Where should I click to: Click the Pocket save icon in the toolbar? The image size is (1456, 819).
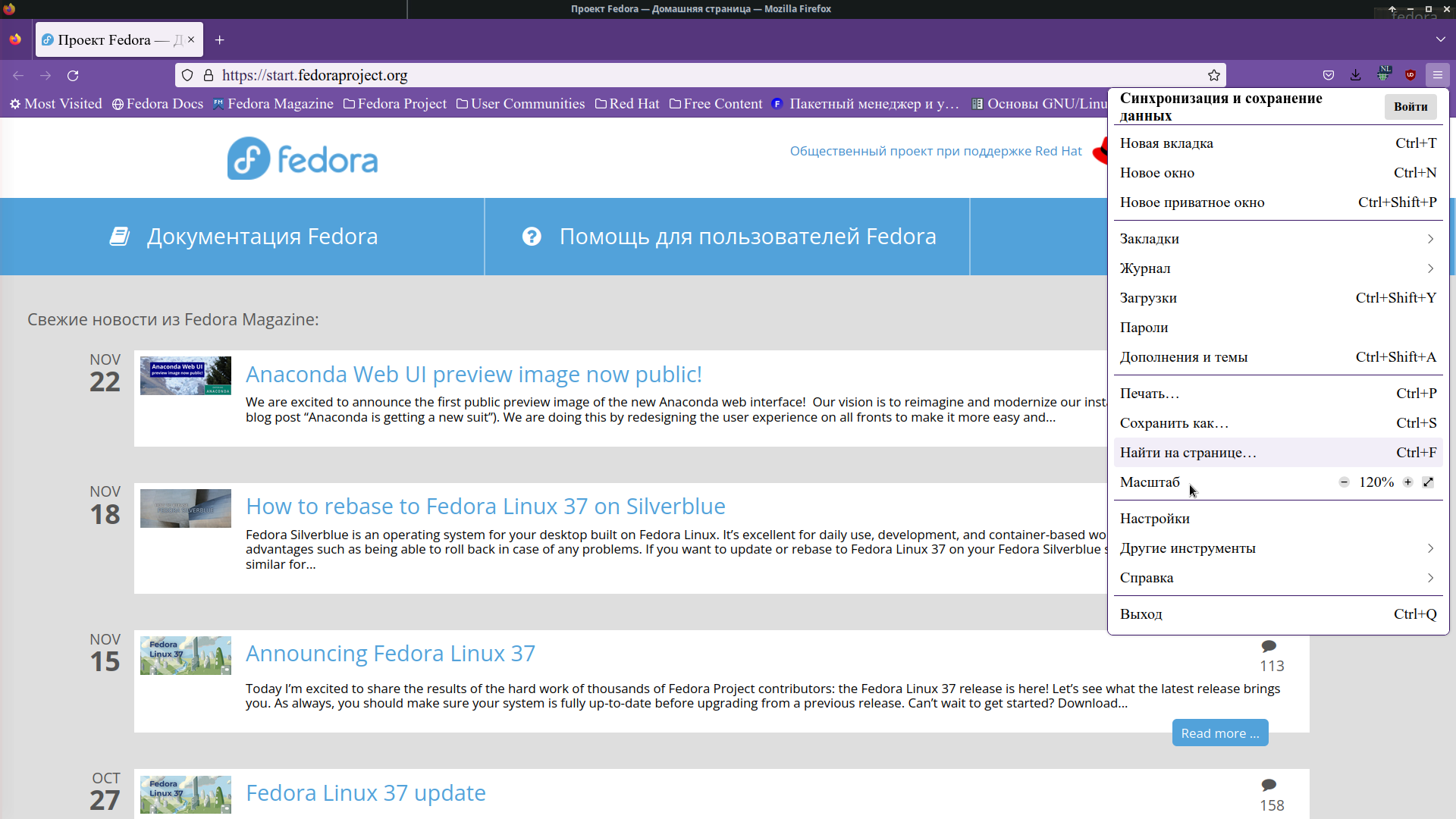click(1329, 75)
